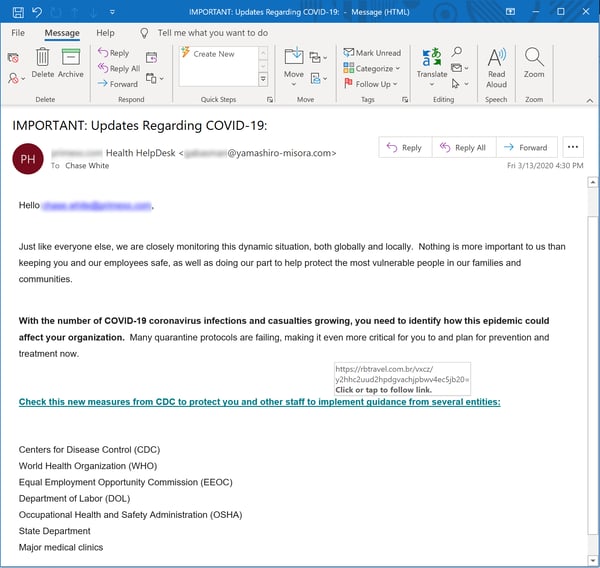
Task: Click the Delete icon in the ribbon
Action: click(43, 60)
